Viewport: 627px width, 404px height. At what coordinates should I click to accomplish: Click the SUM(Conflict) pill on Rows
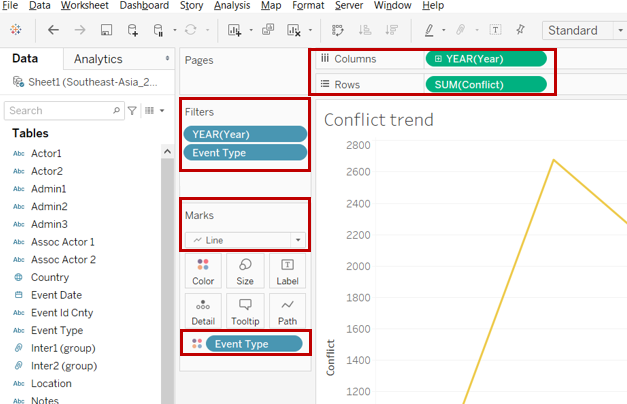486,84
